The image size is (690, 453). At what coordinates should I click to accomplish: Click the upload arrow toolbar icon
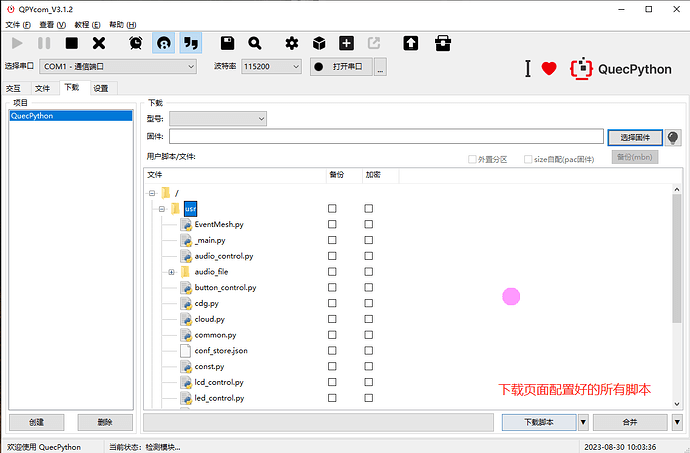(x=411, y=43)
